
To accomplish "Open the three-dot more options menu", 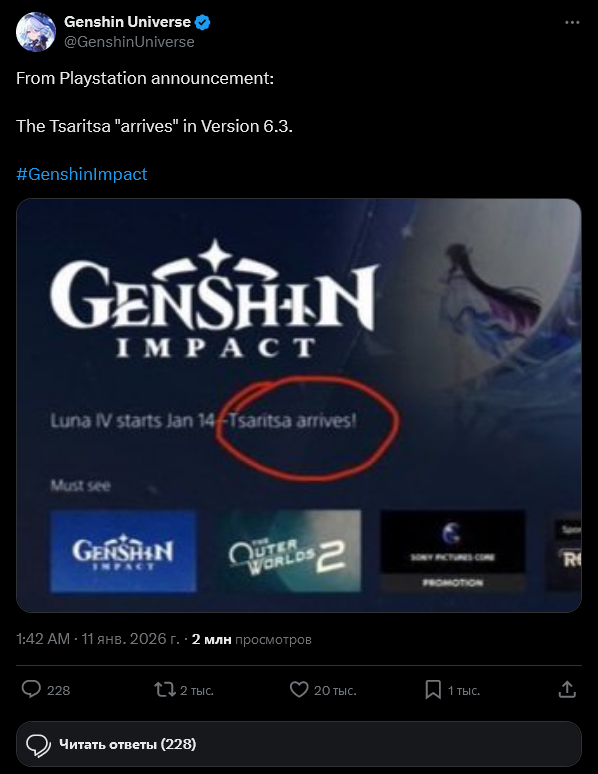I will [x=572, y=22].
